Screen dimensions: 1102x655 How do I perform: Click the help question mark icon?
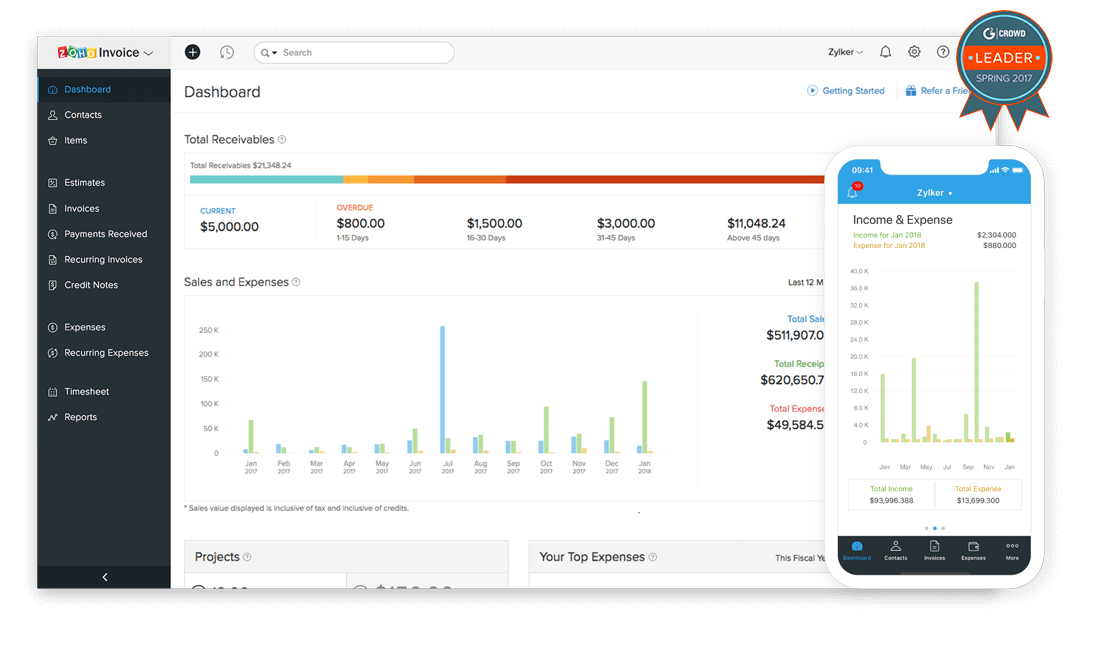point(942,52)
